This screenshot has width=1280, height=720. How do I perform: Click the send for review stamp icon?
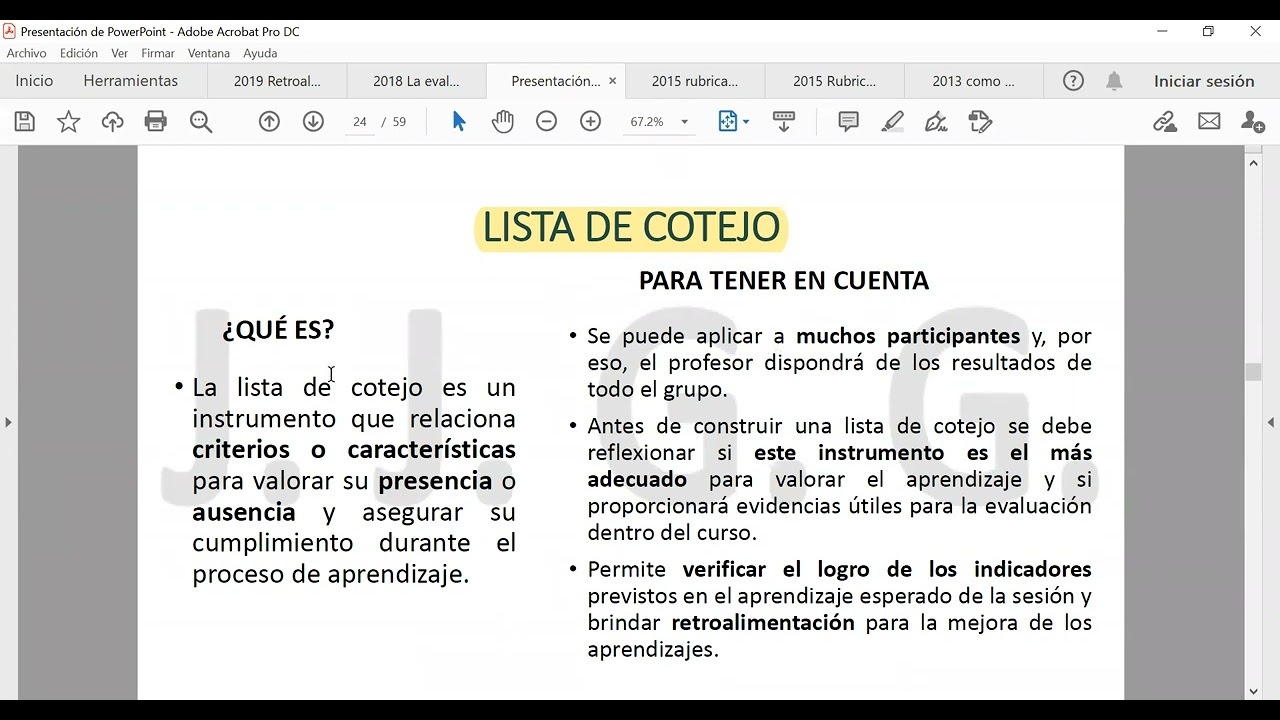[x=980, y=122]
